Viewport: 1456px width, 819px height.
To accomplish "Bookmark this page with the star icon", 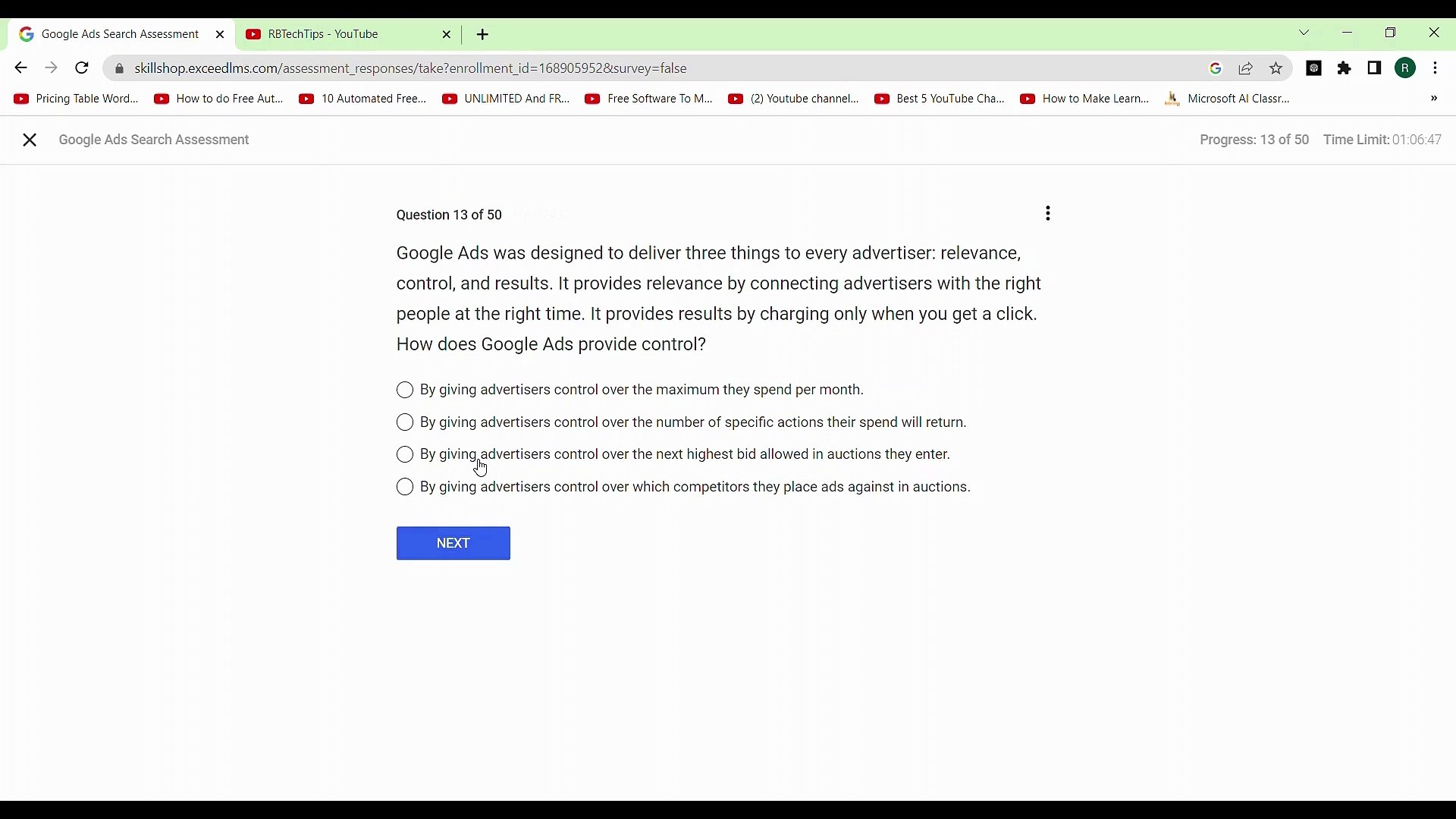I will (1277, 68).
